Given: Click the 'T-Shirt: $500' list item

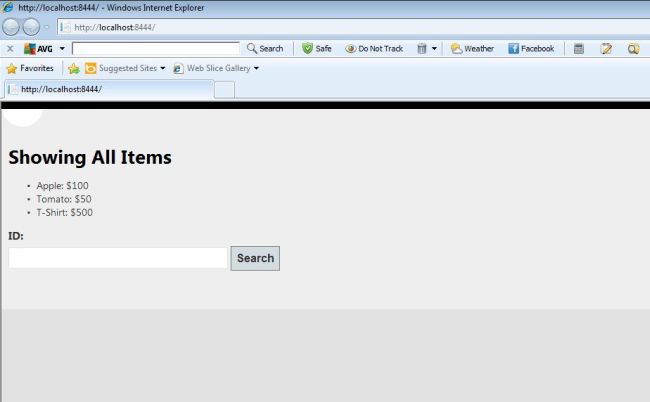Looking at the screenshot, I should point(65,213).
